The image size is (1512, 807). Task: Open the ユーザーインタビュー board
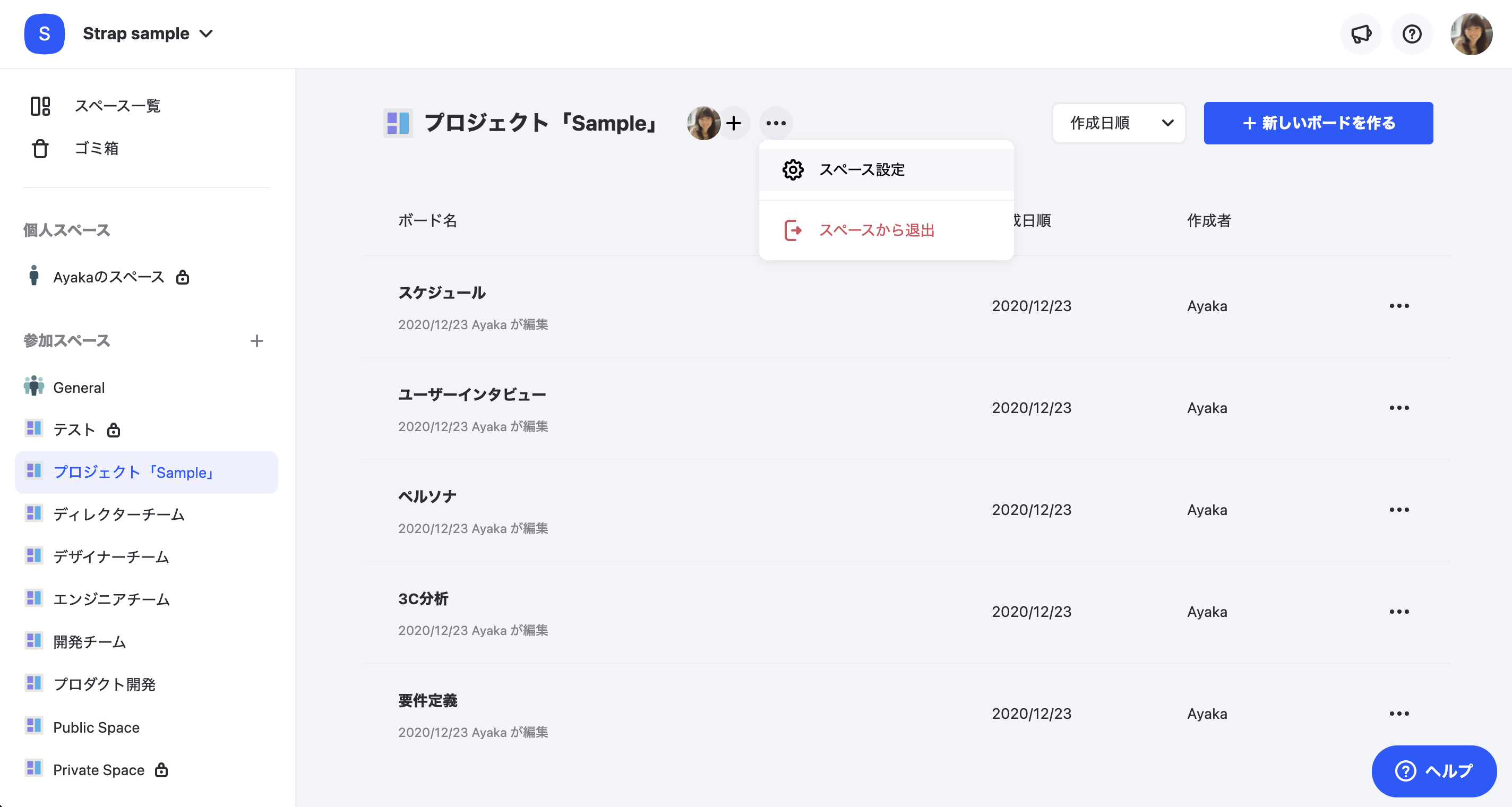pyautogui.click(x=472, y=395)
